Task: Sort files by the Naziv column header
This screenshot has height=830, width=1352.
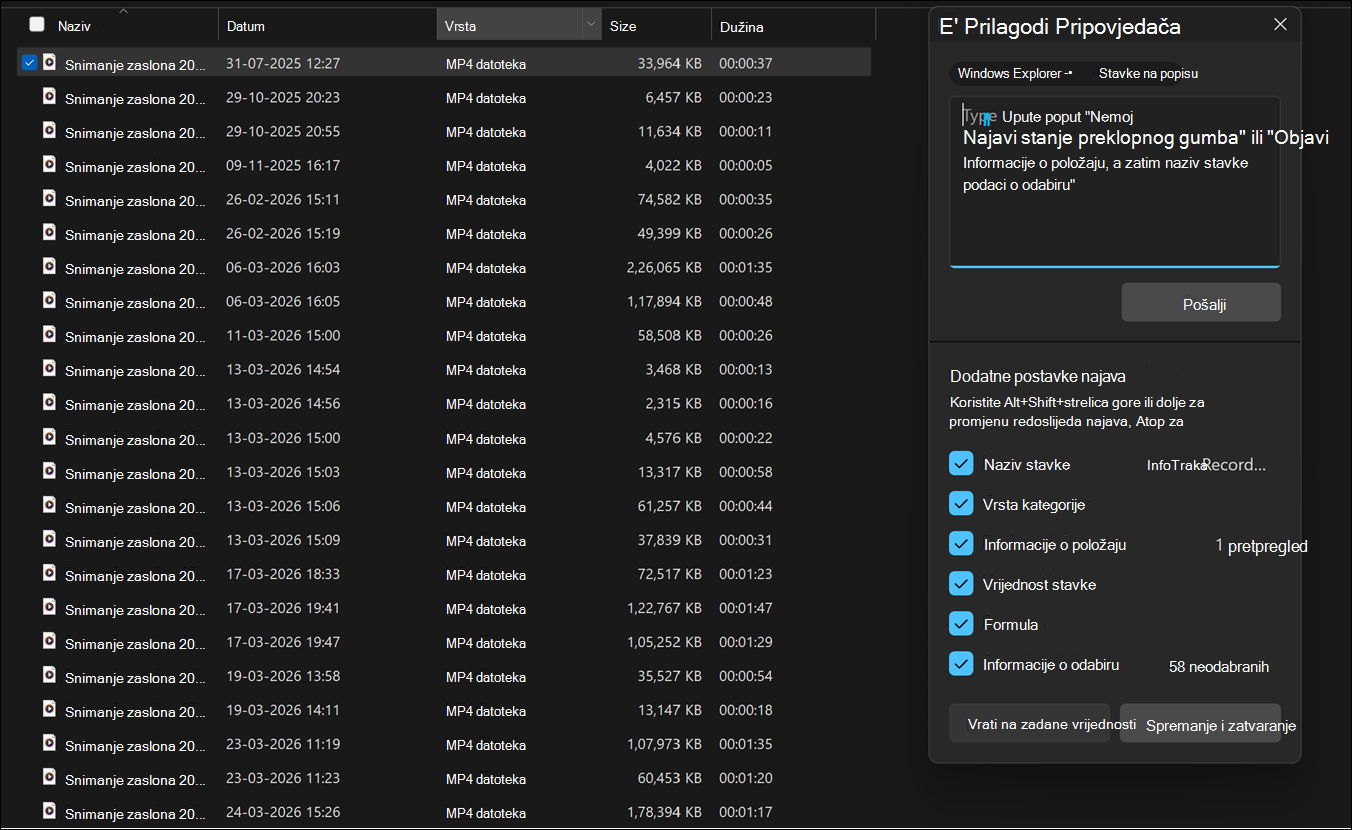Action: point(74,26)
